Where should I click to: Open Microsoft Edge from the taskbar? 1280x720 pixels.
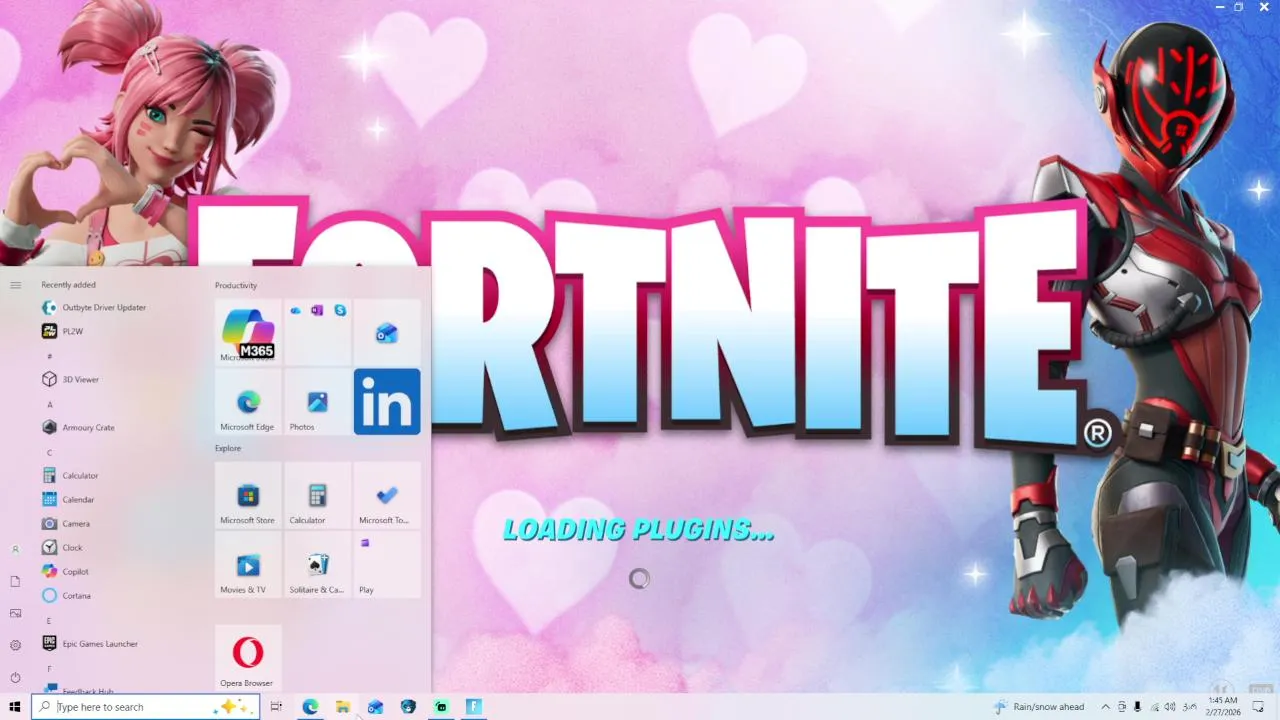pyautogui.click(x=310, y=707)
